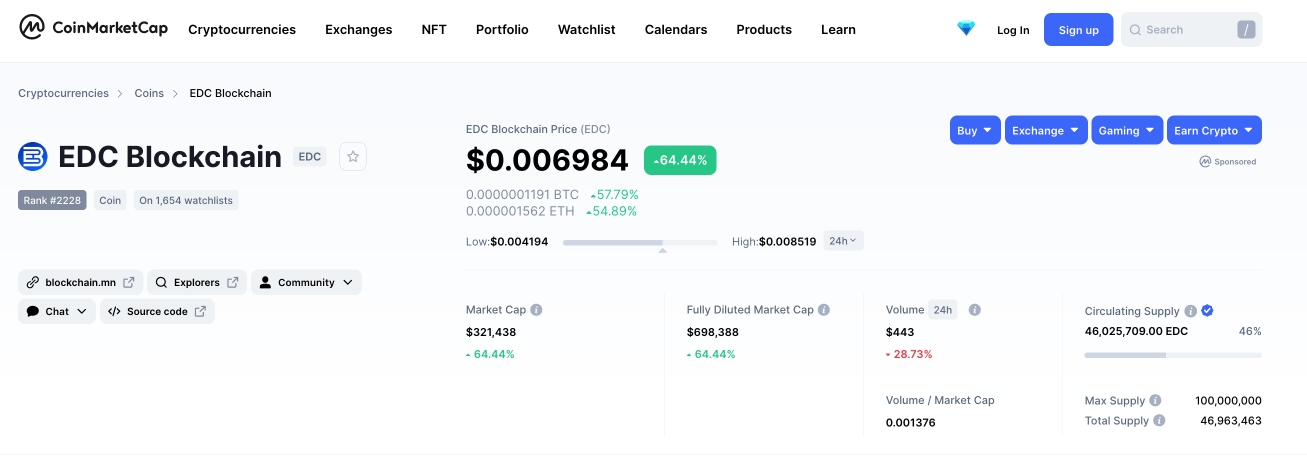Go to Watchlist
The image size is (1307, 457).
(x=587, y=29)
